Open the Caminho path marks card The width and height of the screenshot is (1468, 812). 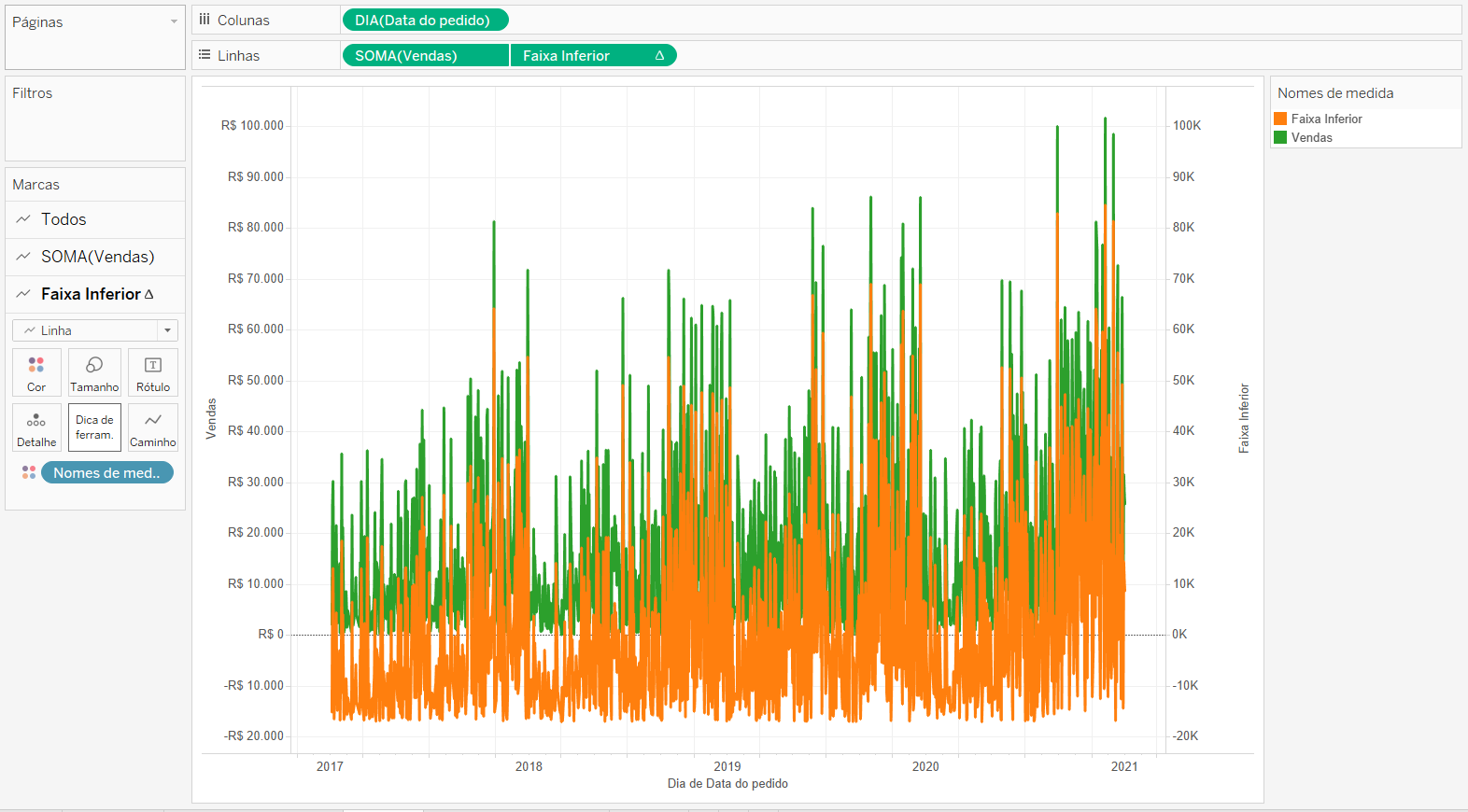153,427
